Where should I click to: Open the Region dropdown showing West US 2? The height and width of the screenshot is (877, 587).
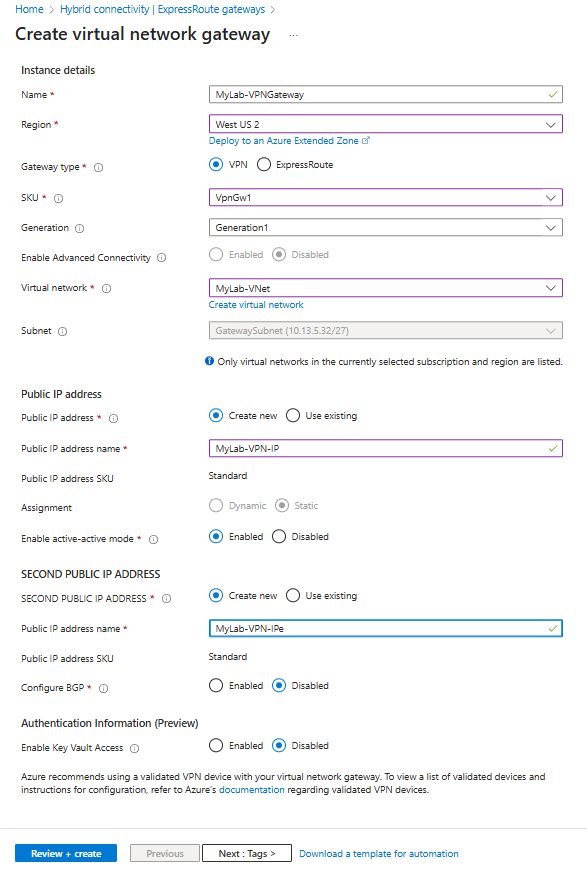pyautogui.click(x=386, y=124)
